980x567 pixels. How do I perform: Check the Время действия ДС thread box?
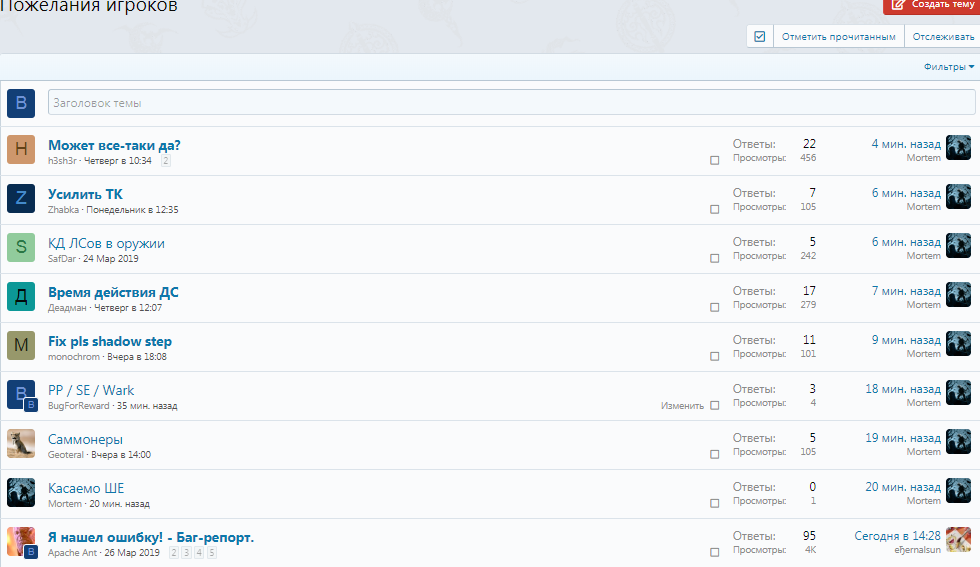pyautogui.click(x=714, y=307)
